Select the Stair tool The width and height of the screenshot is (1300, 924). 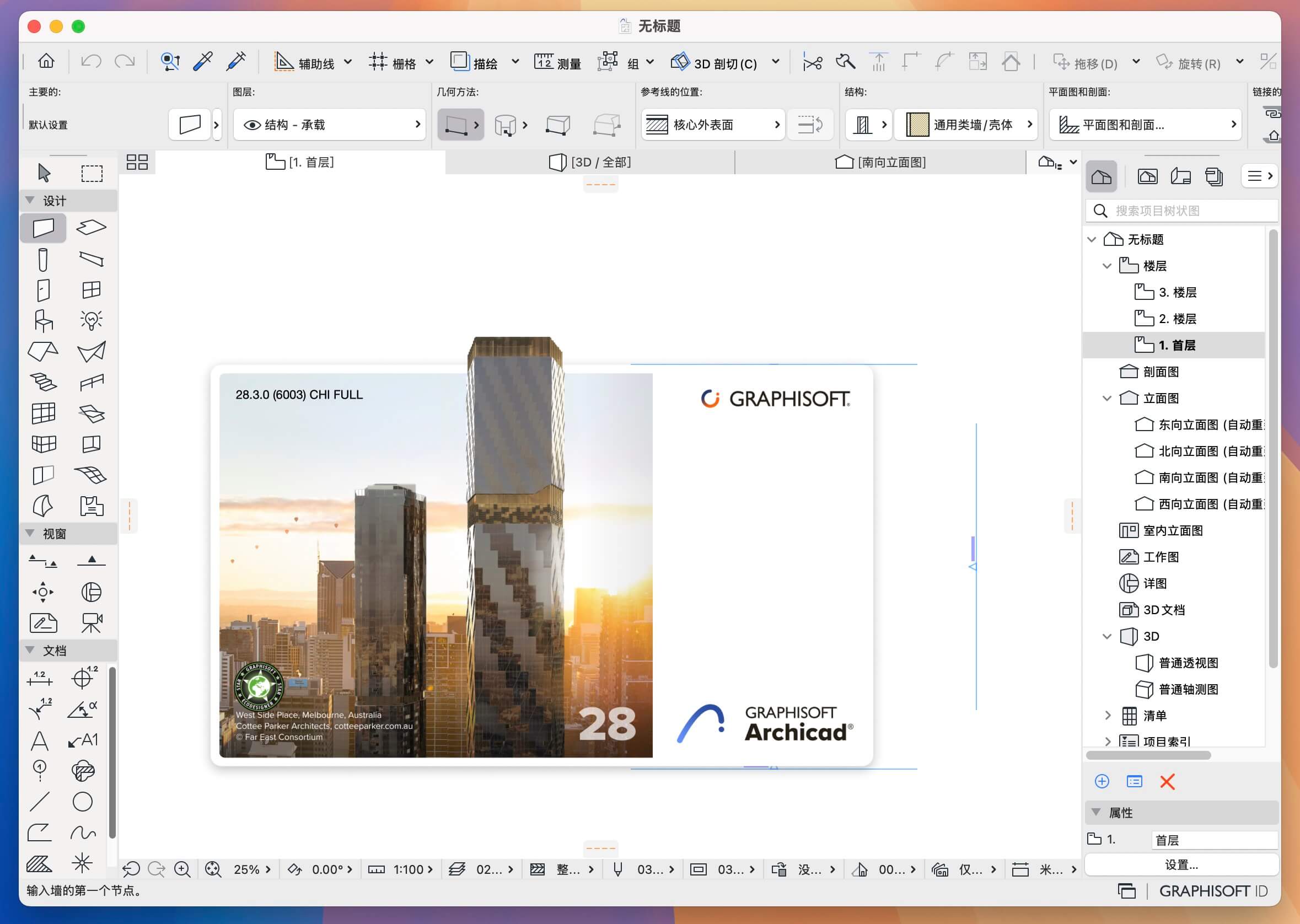pyautogui.click(x=42, y=381)
